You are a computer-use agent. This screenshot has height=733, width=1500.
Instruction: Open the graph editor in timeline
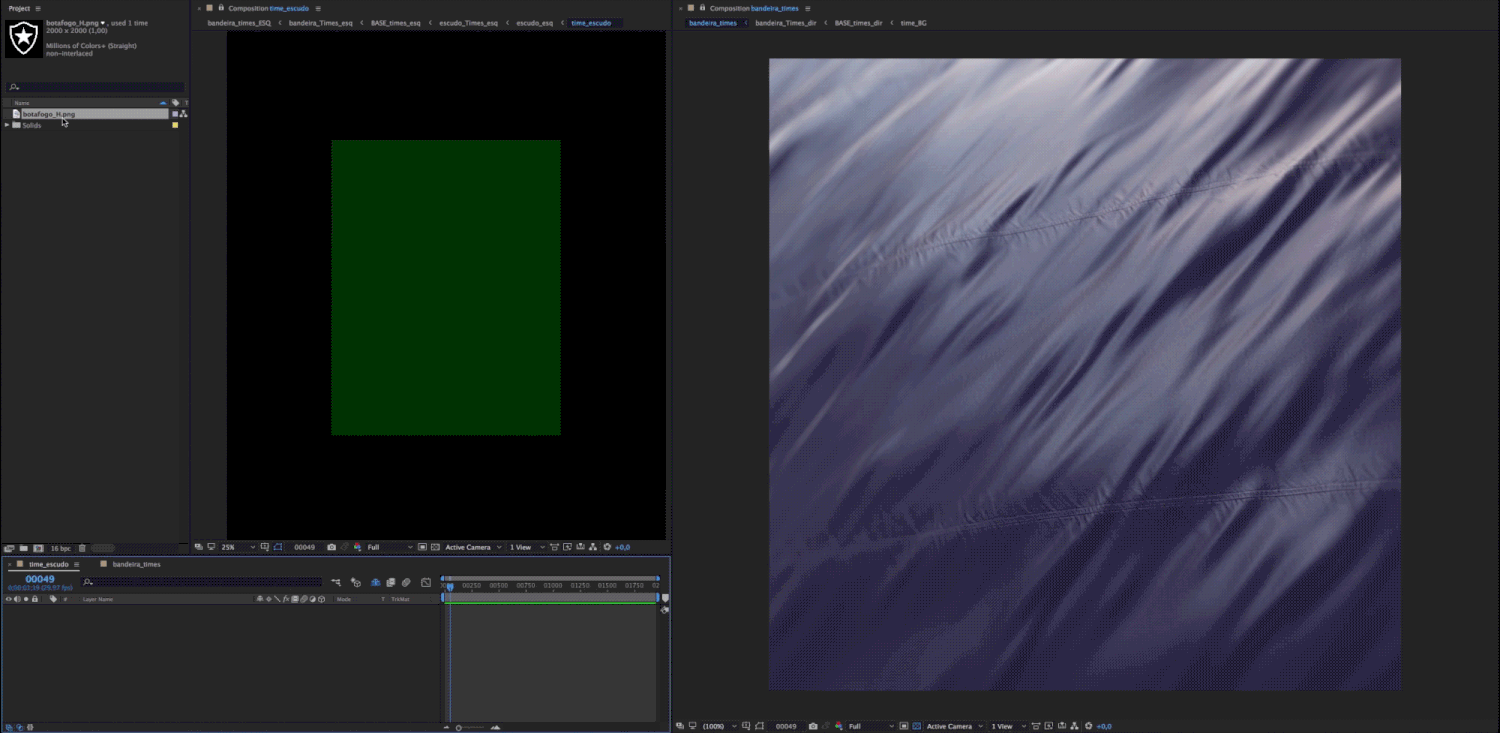click(426, 582)
